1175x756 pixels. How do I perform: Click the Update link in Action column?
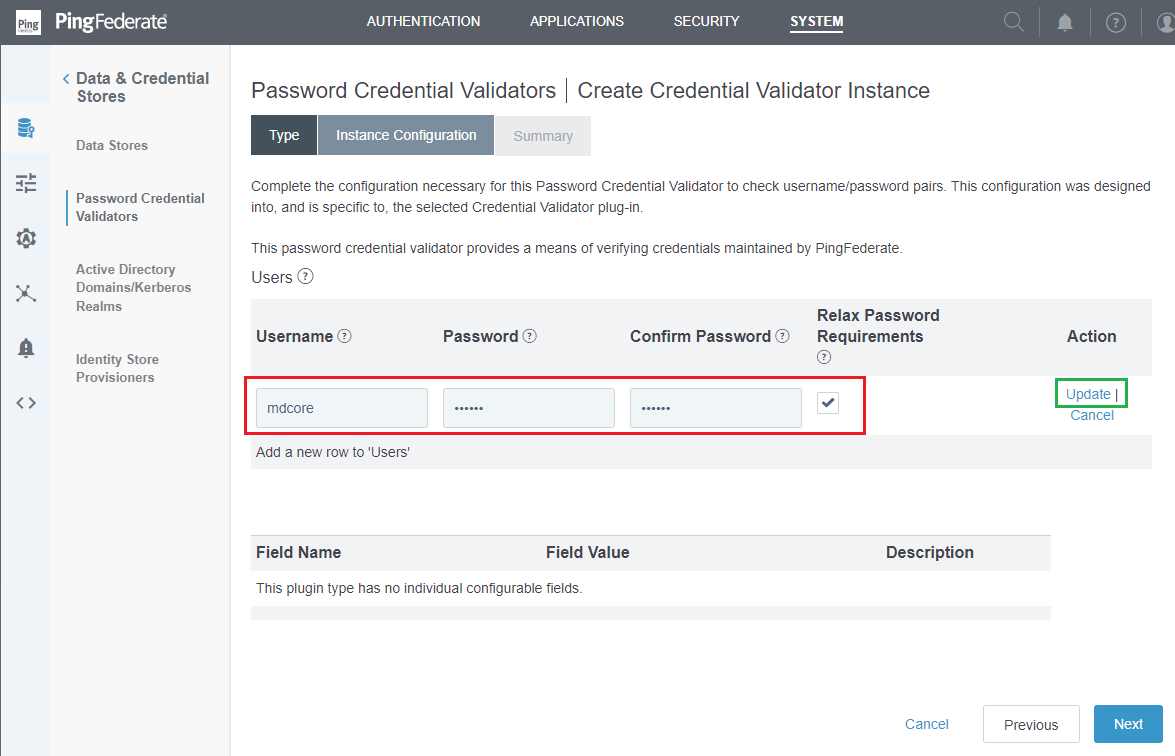(x=1088, y=394)
